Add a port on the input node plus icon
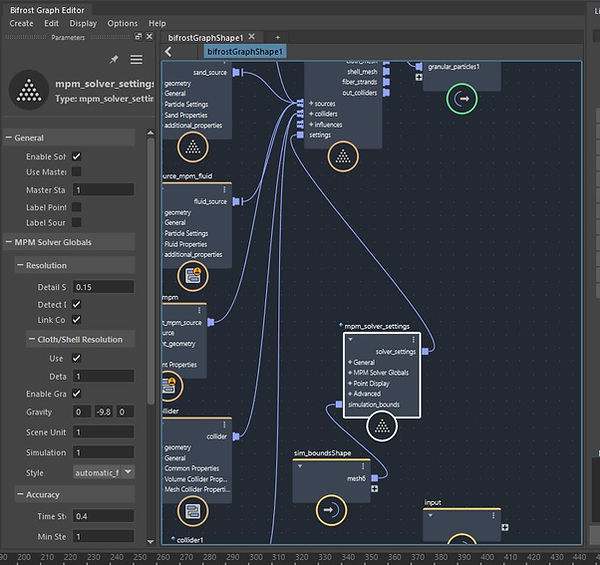The image size is (600, 565). click(505, 528)
